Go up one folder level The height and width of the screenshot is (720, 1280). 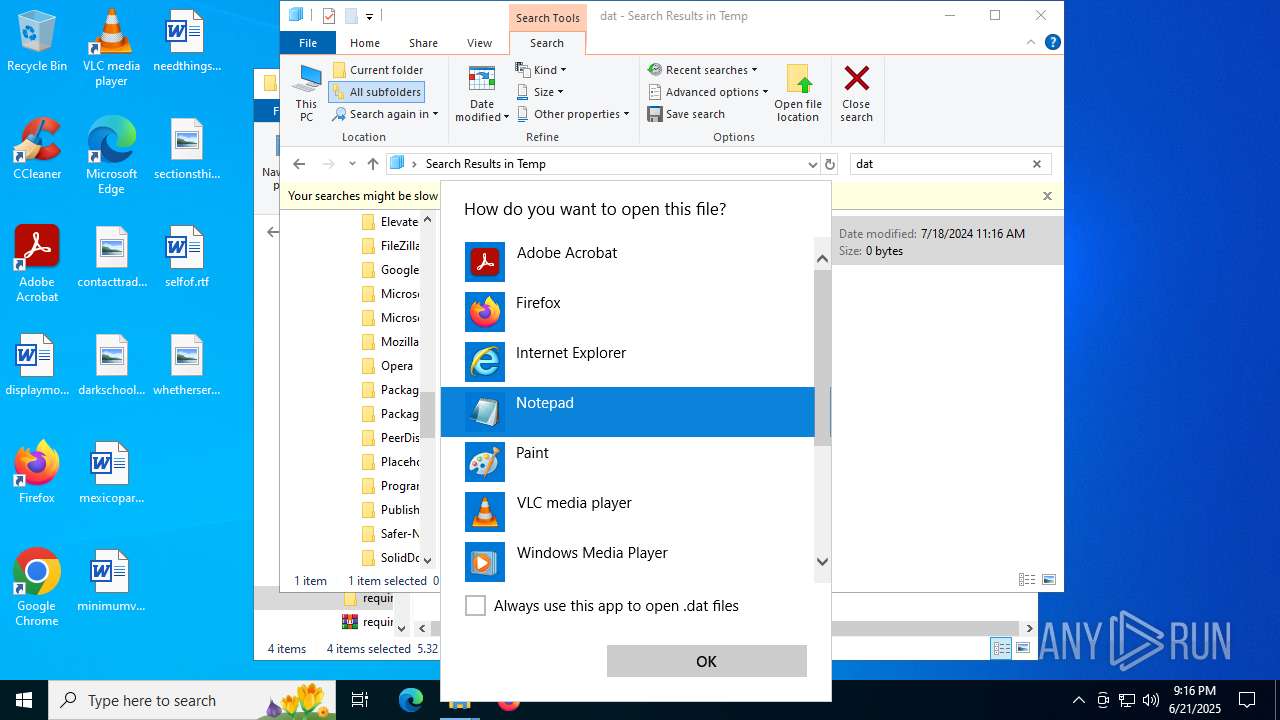pyautogui.click(x=373, y=164)
